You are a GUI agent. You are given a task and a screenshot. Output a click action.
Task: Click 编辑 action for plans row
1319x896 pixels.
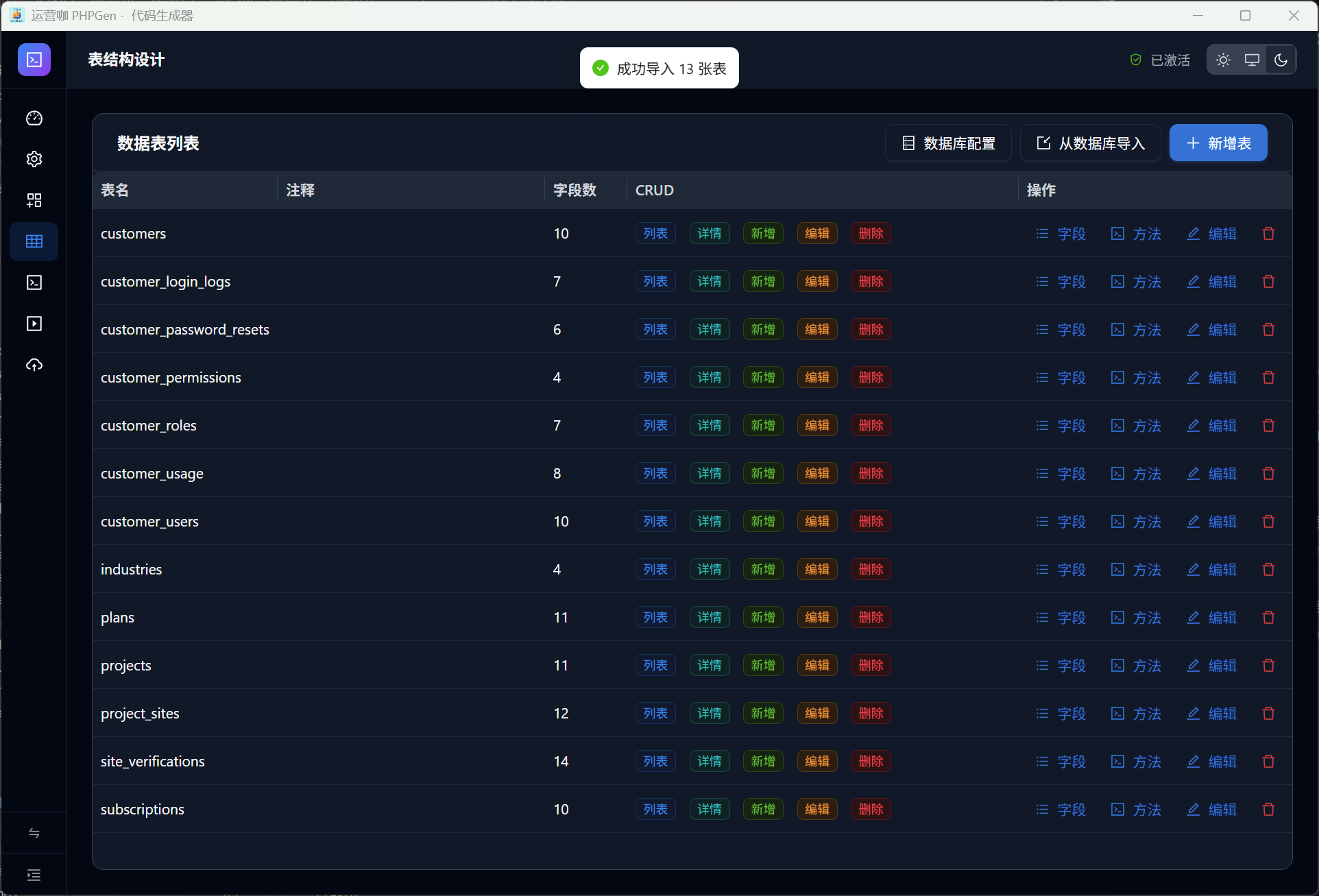tap(1211, 618)
